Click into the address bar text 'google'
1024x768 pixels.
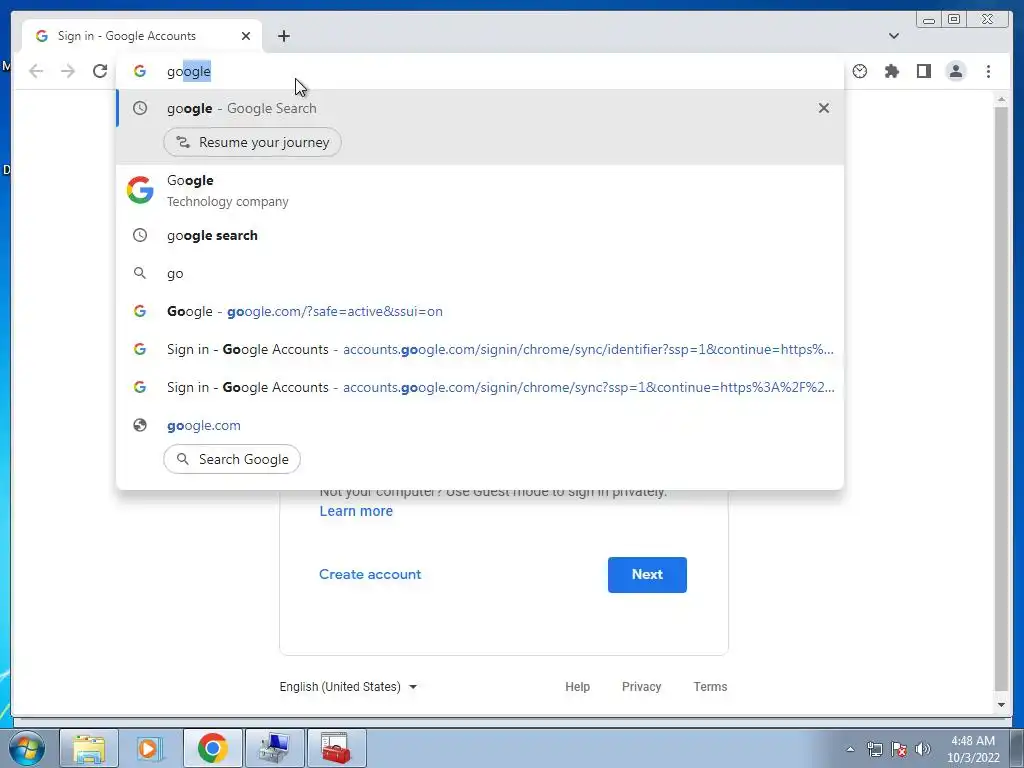(x=189, y=71)
